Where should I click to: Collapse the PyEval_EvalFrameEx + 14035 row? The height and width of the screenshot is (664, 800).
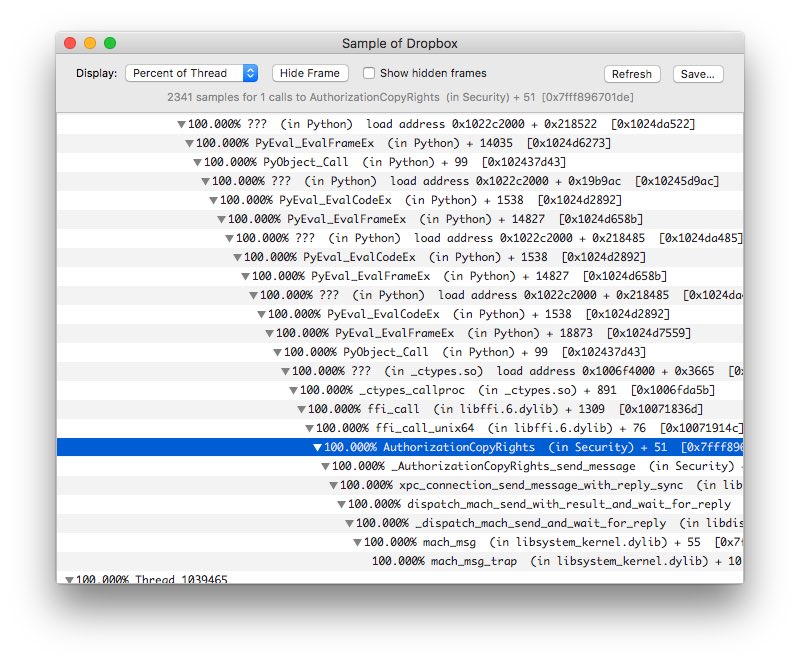pos(189,143)
